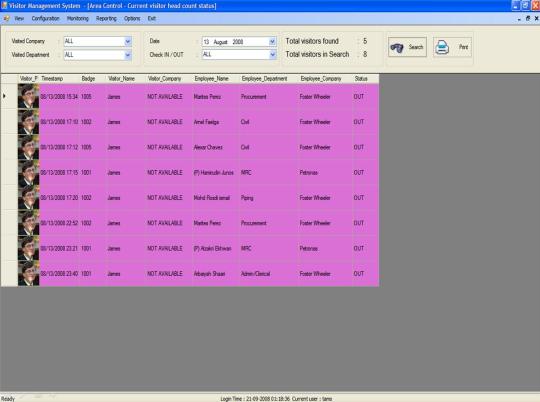Viewport: 540px width, 402px height.
Task: Sort by Visitor_Company column header
Action: point(169,79)
